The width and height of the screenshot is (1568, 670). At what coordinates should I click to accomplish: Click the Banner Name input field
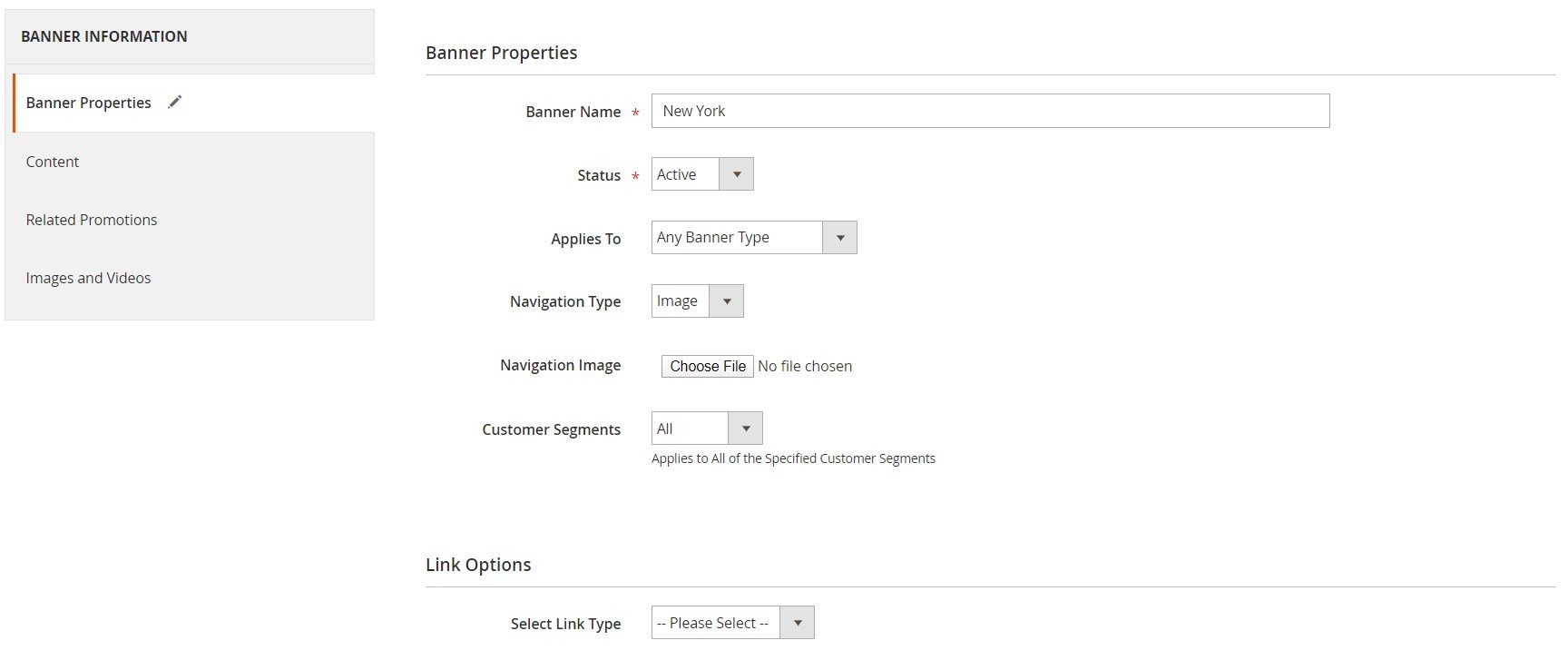pos(990,111)
